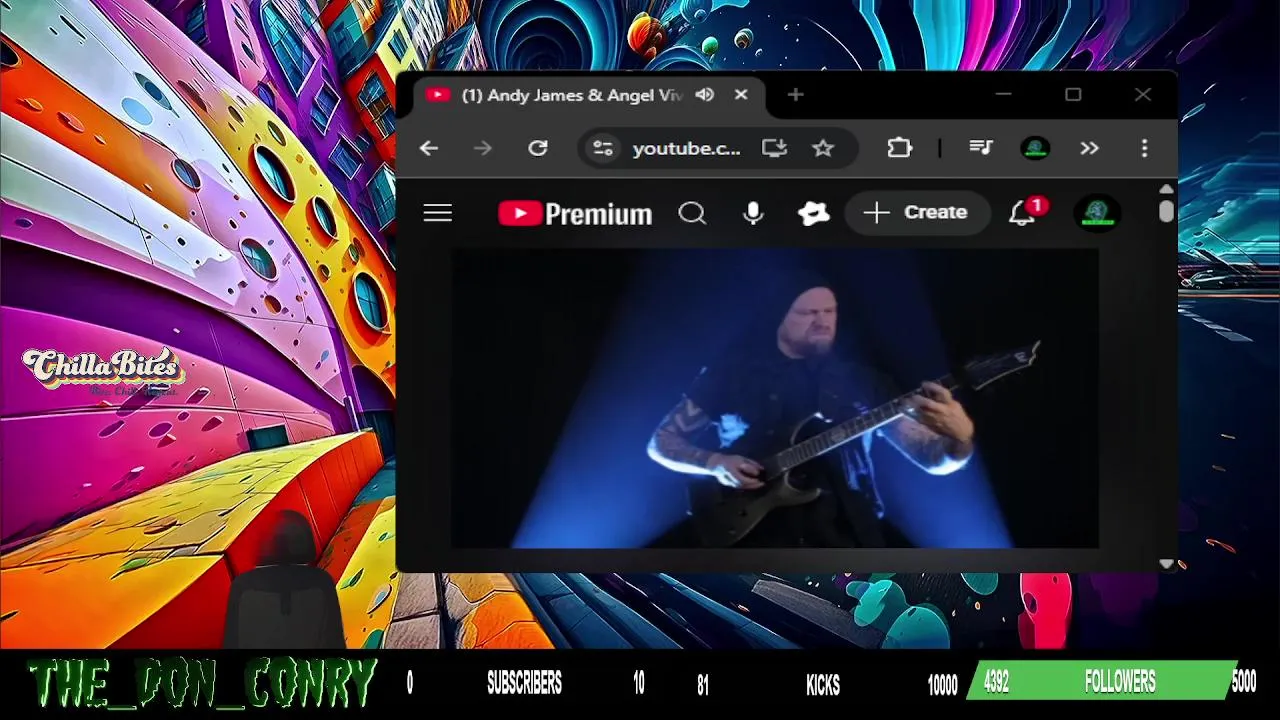Open the YouTube hamburger guide menu
The width and height of the screenshot is (1280, 720).
point(438,213)
